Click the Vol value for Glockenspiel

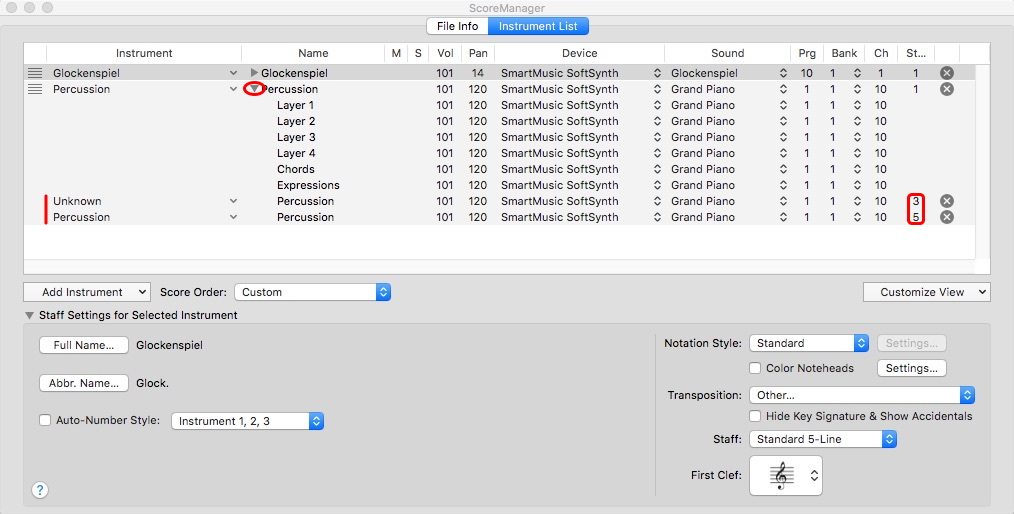tap(445, 73)
